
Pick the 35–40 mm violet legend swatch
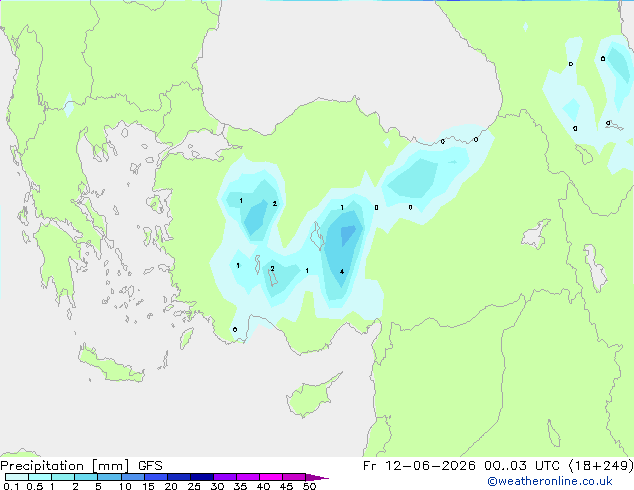pyautogui.click(x=248, y=477)
